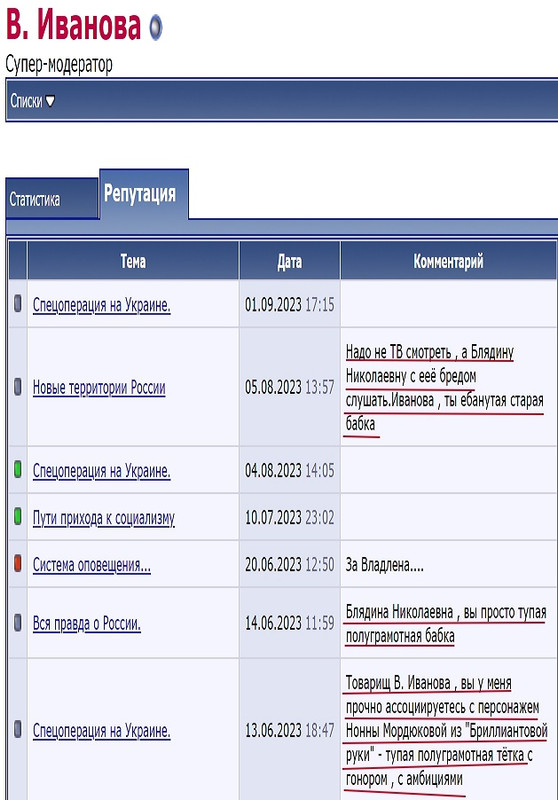The width and height of the screenshot is (558, 800).
Task: Click the Дата column header
Action: click(290, 261)
